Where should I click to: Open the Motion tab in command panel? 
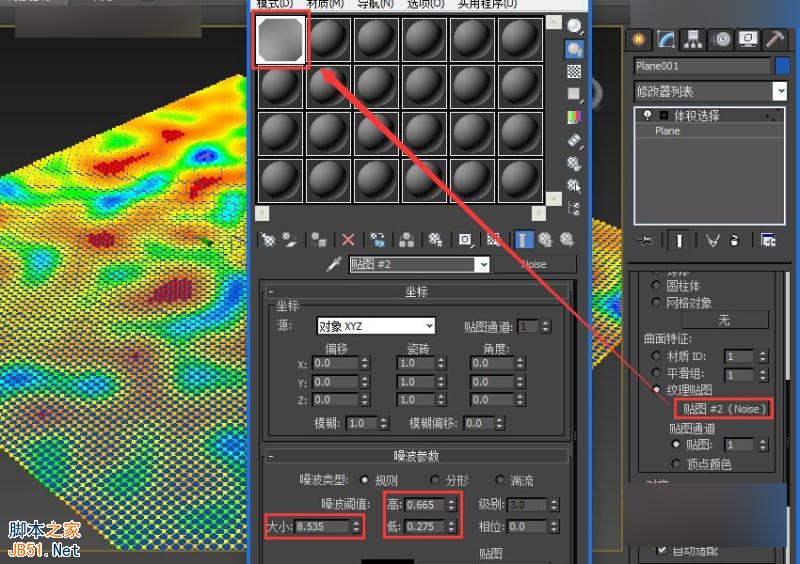[x=721, y=39]
